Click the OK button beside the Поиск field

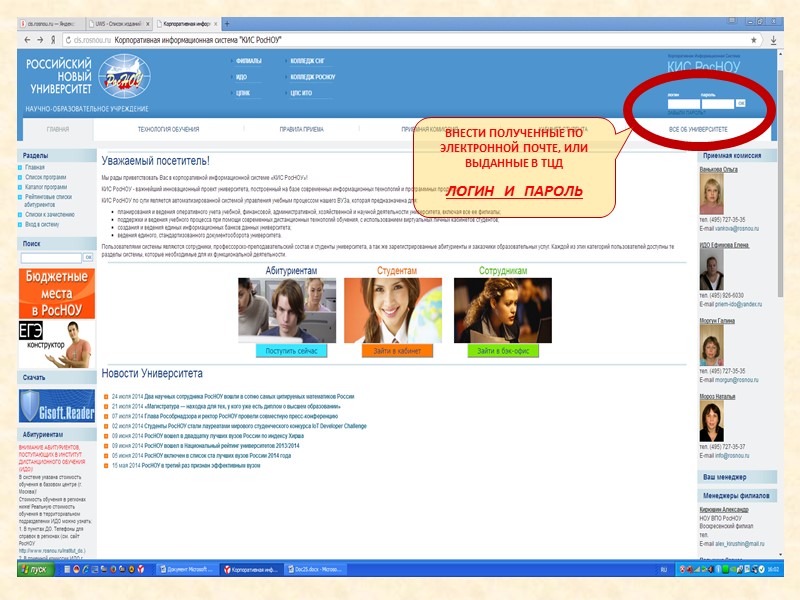point(88,258)
